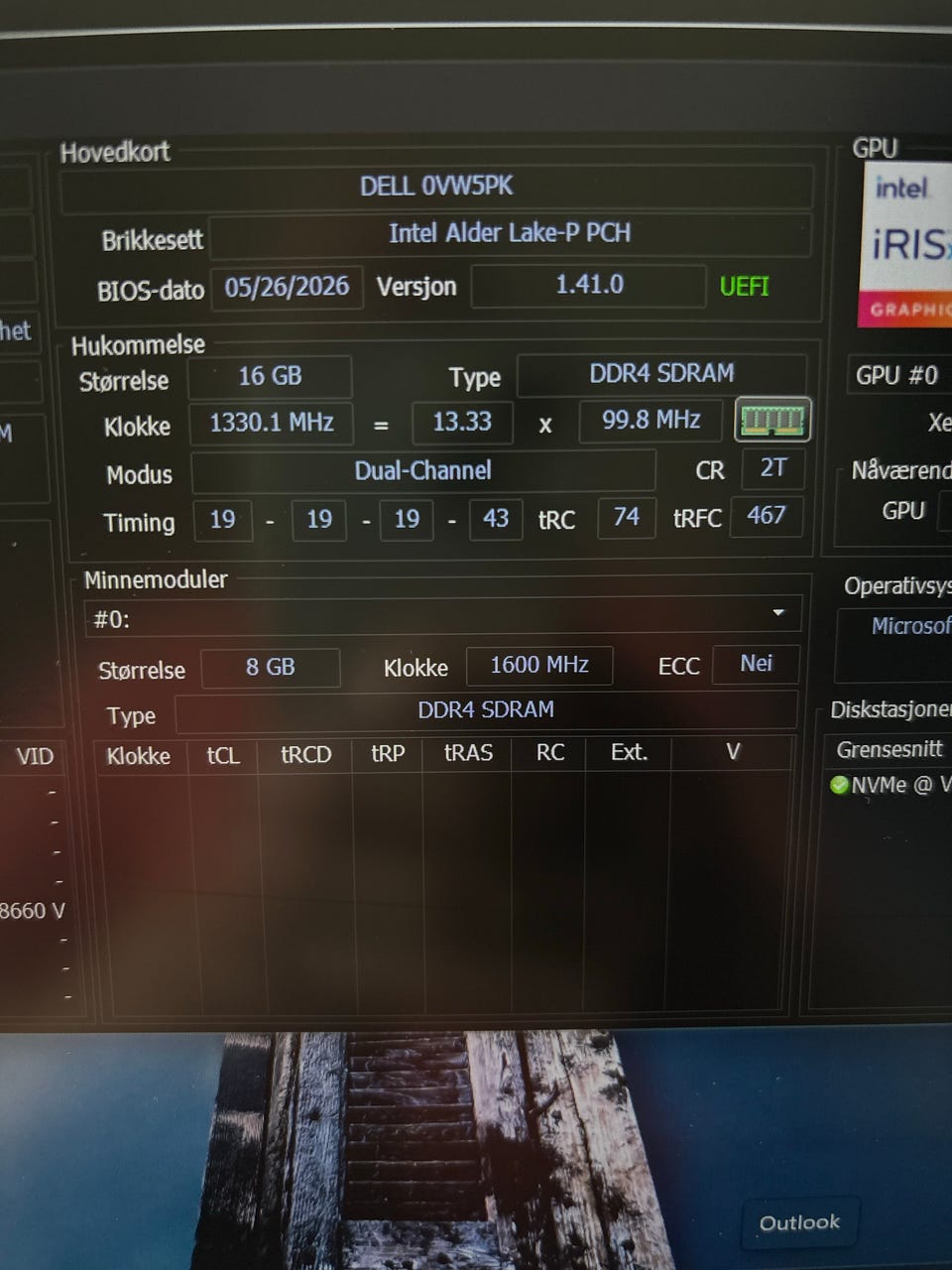
Task: Click the 1330.1 MHz memory clock value
Action: pos(271,424)
